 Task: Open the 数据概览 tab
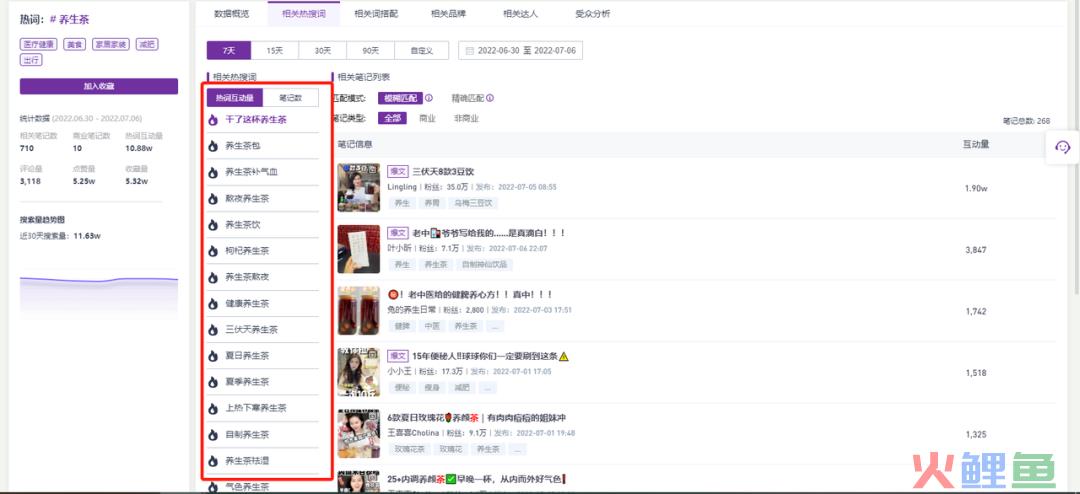(231, 14)
